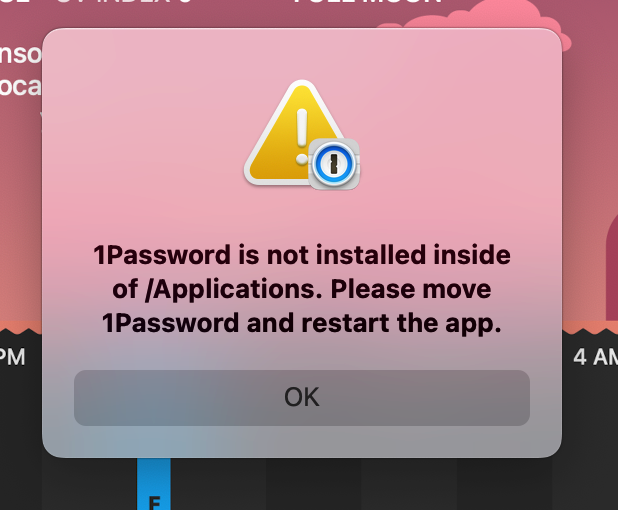618x510 pixels.
Task: Click the dark hourly column right of blue bar
Action: click(218, 484)
